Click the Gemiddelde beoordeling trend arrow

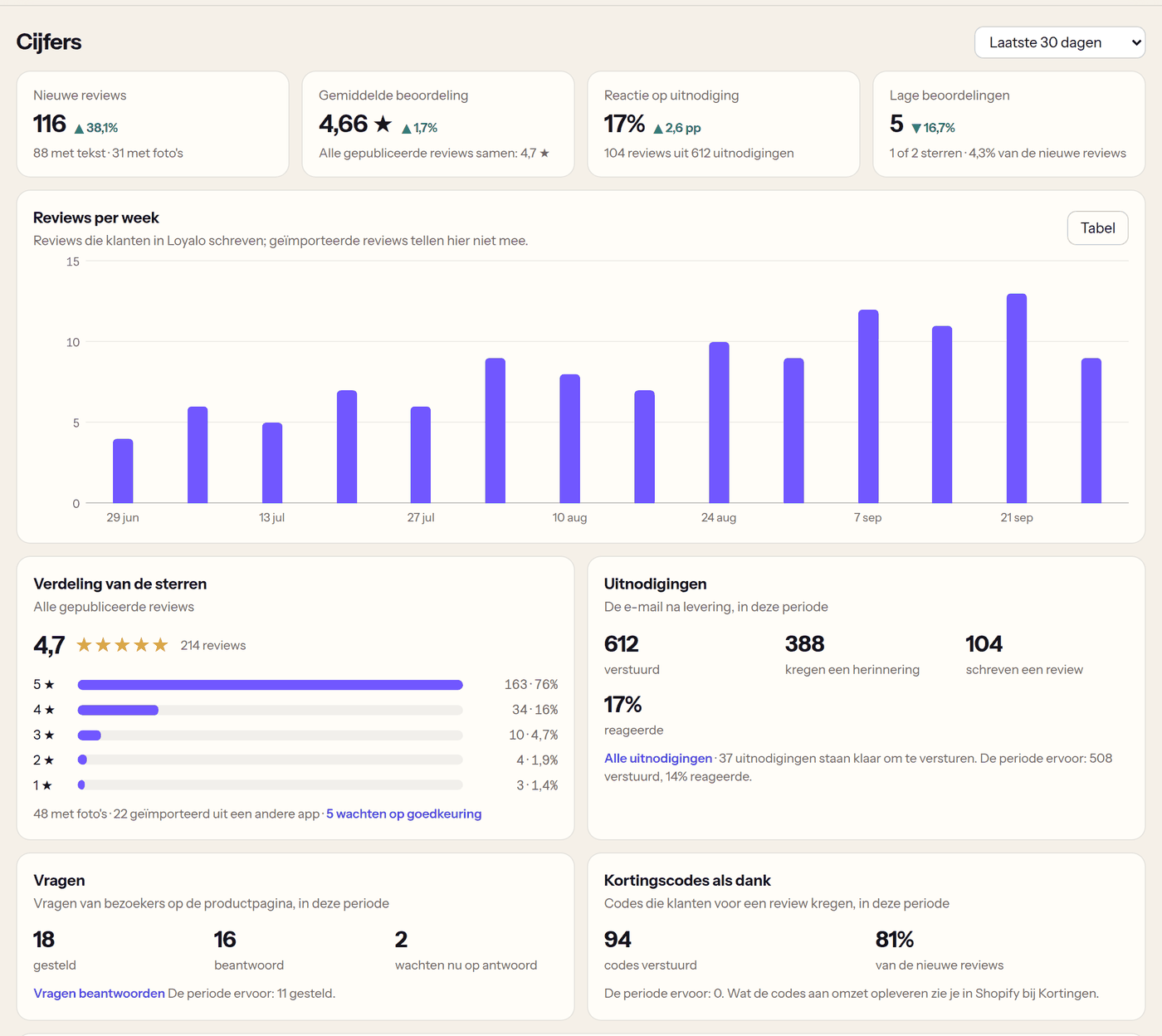pyautogui.click(x=407, y=129)
